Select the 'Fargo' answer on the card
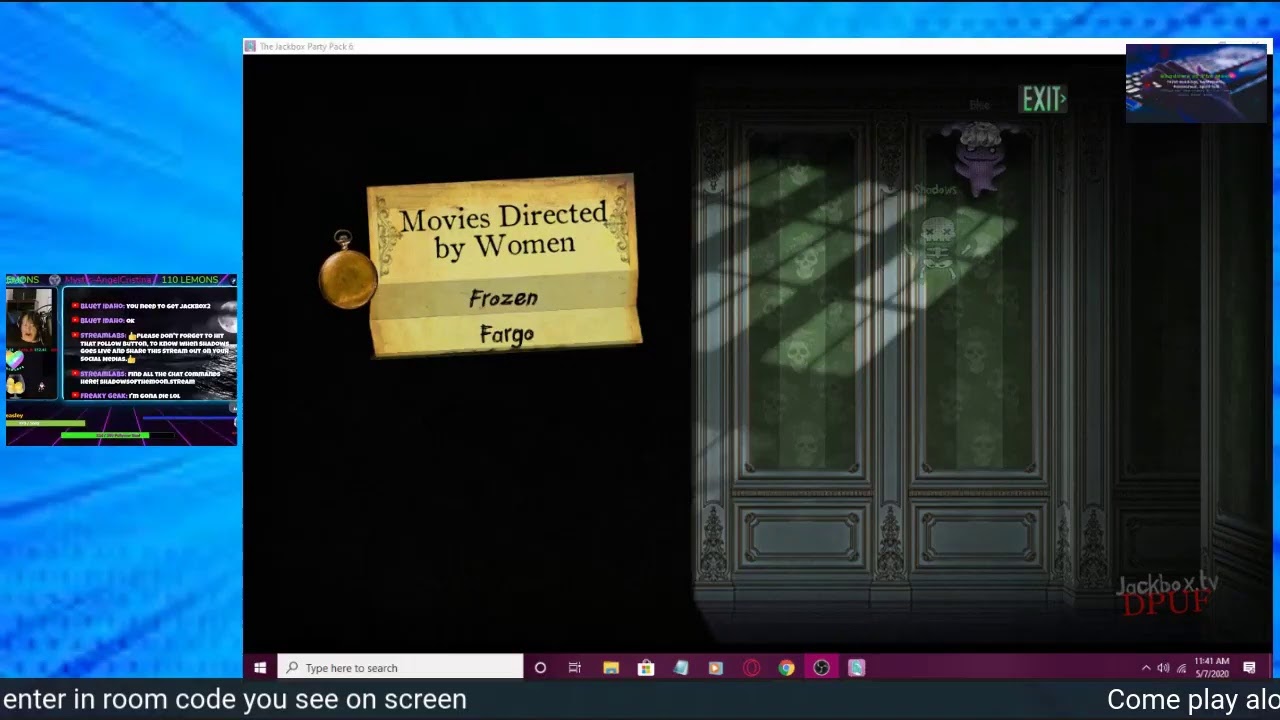Viewport: 1280px width, 720px height. (x=507, y=335)
